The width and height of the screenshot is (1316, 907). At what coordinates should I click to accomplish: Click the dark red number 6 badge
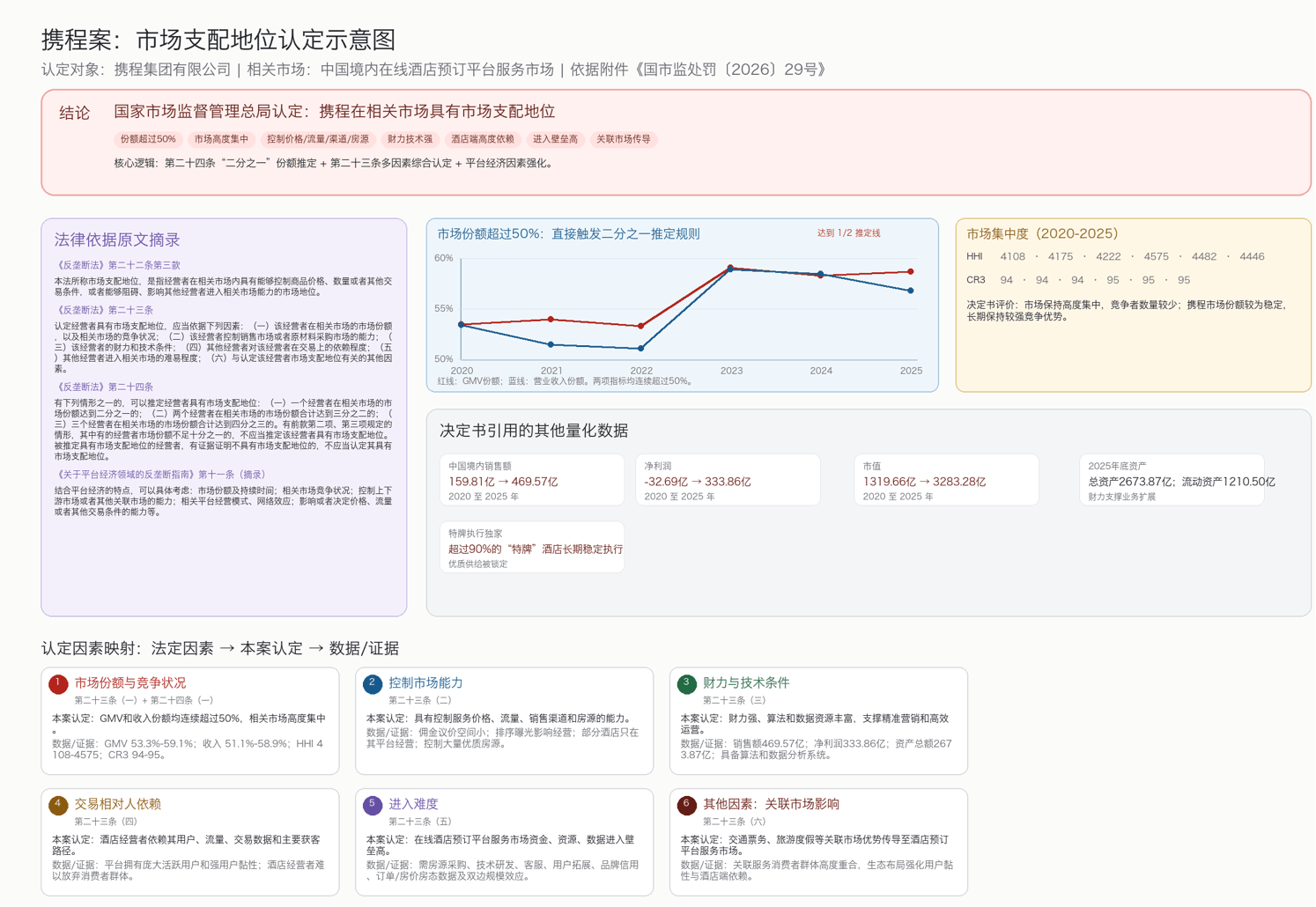(687, 805)
